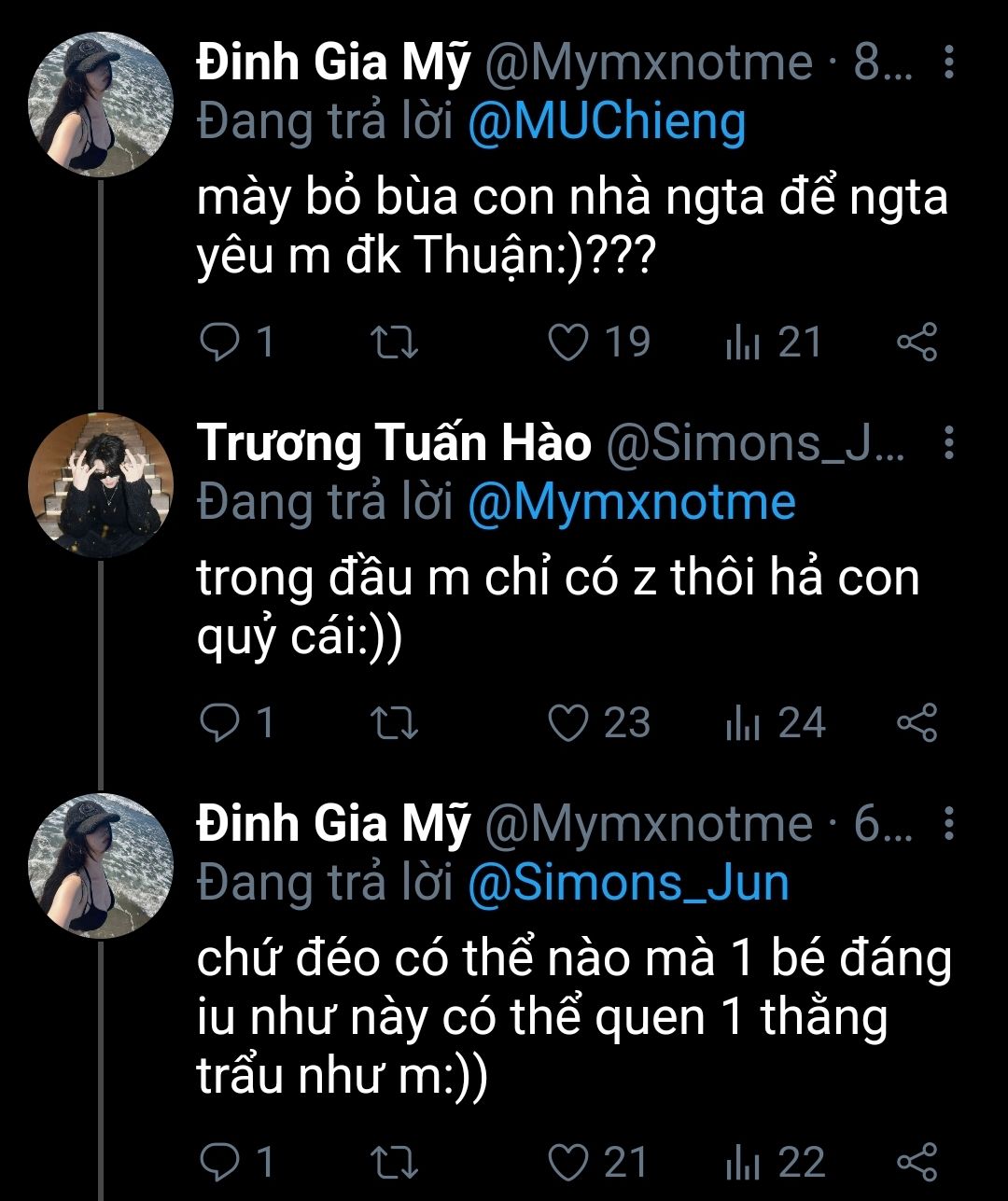
Task: Open the @Simons_Jun mention link
Action: point(627,883)
